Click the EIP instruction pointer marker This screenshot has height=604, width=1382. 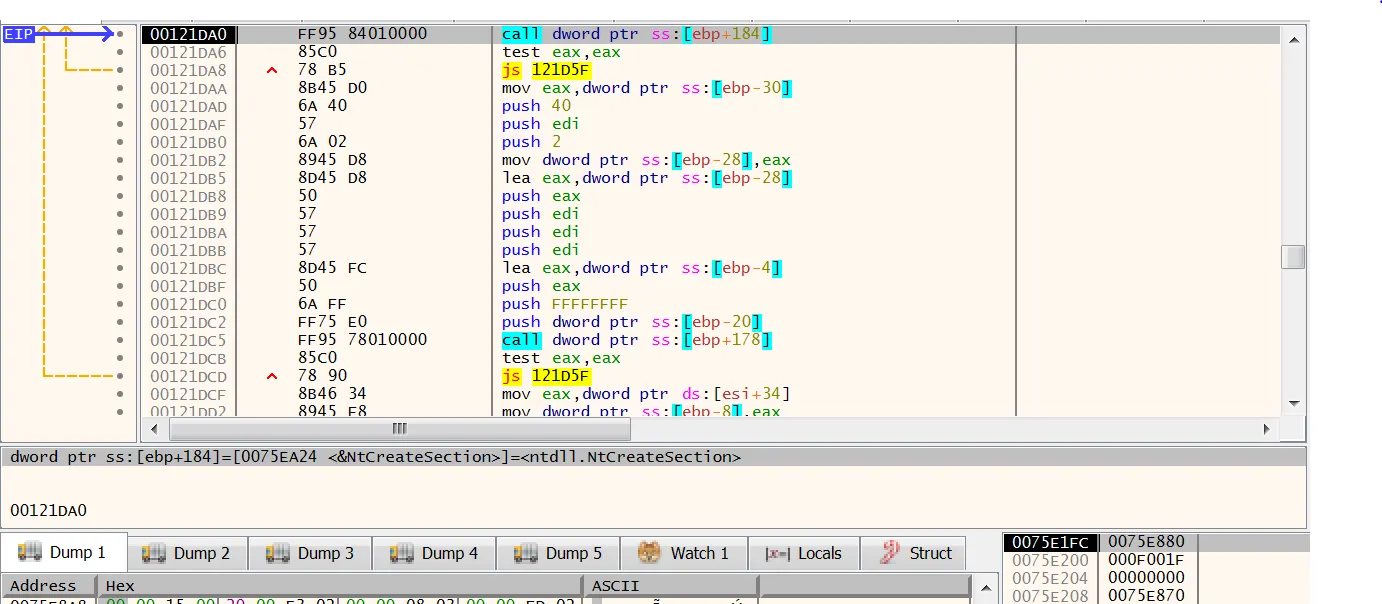[19, 34]
